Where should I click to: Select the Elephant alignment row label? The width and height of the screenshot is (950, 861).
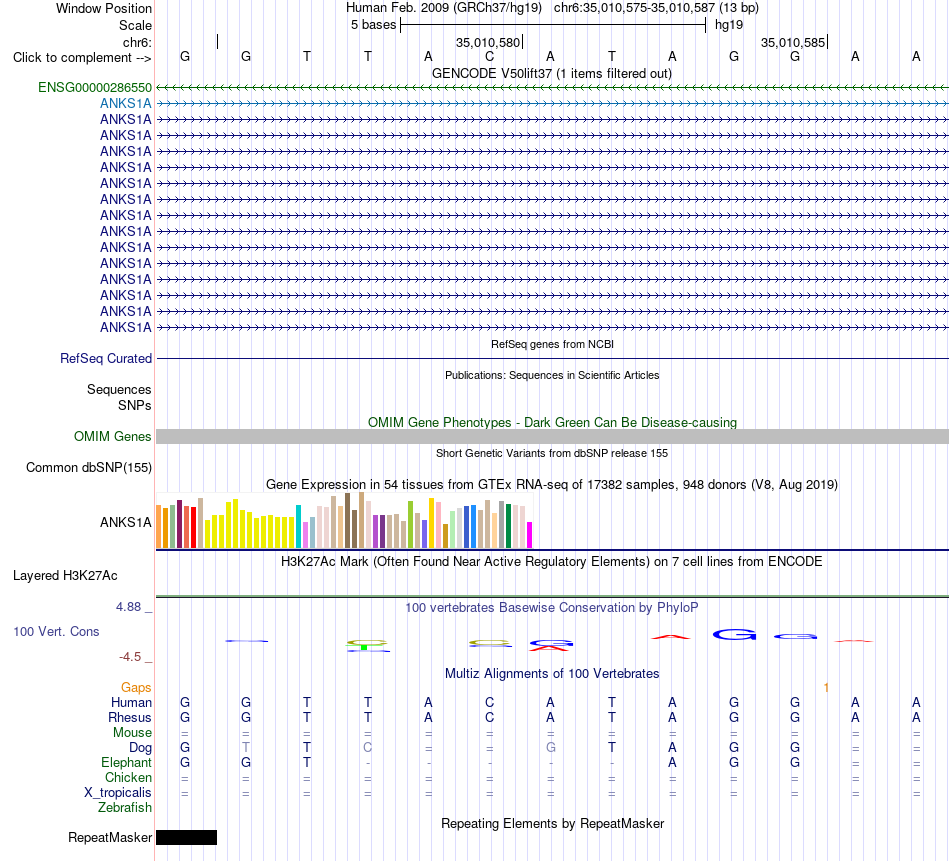(126, 762)
